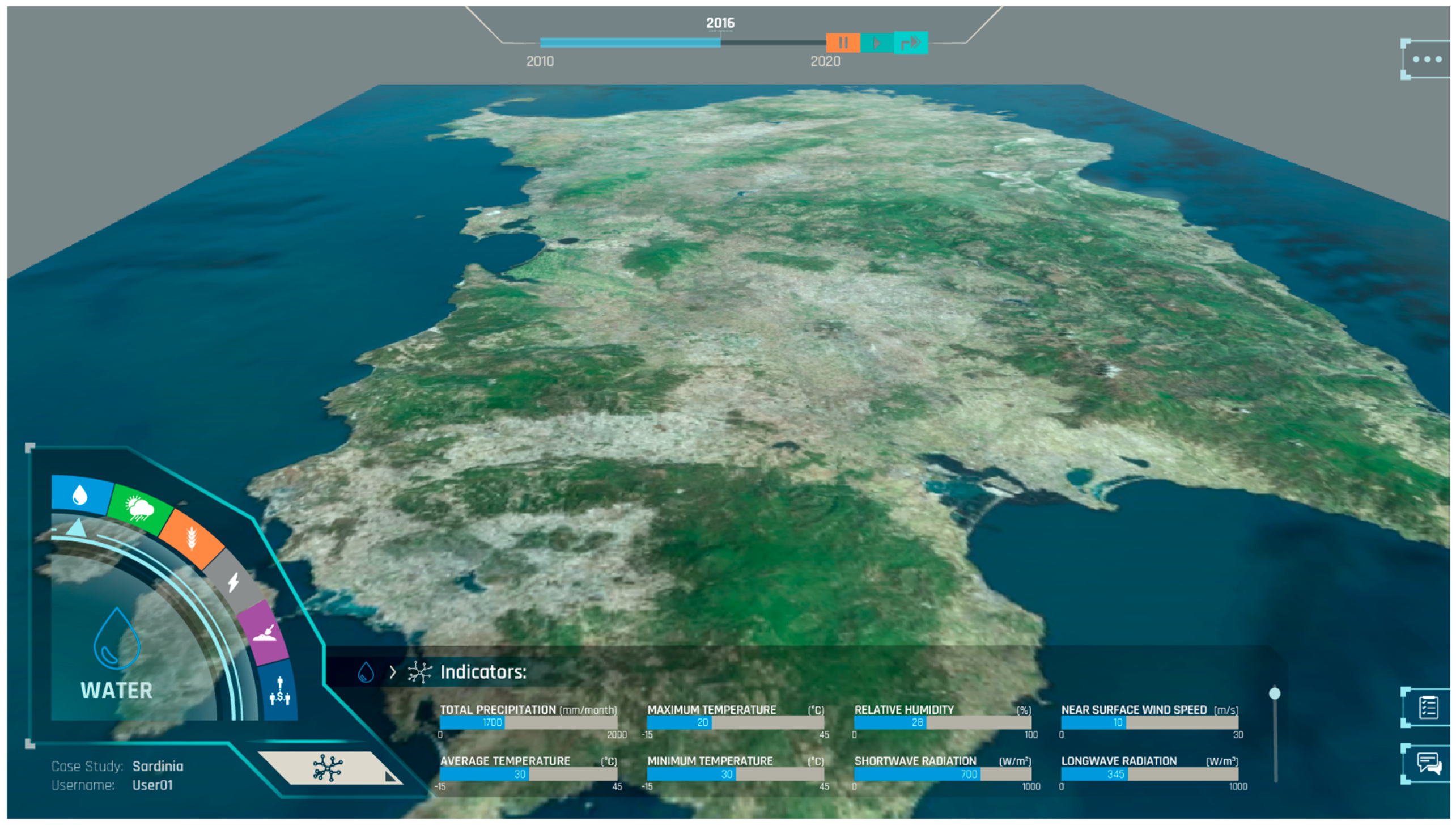Select the dark blue Socio-economic people icon

[279, 691]
